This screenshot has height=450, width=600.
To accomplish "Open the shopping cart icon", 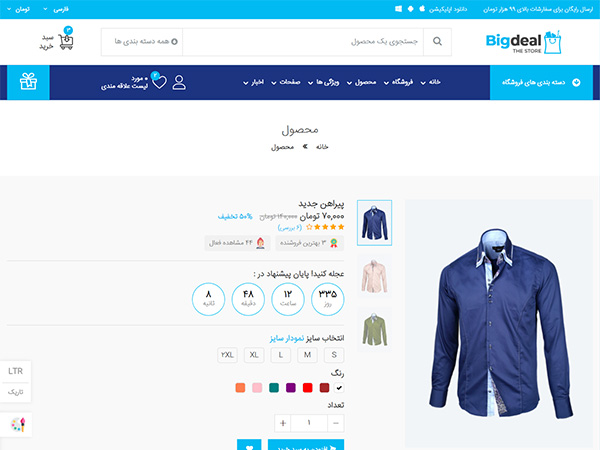I will click(66, 41).
